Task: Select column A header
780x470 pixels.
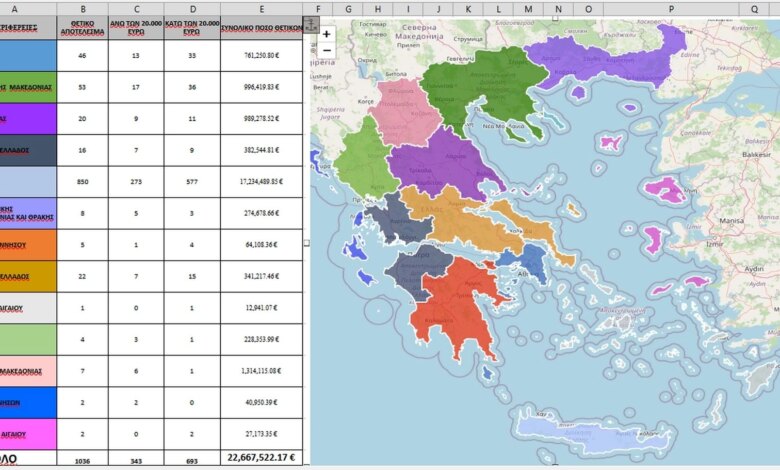Action: 28,8
